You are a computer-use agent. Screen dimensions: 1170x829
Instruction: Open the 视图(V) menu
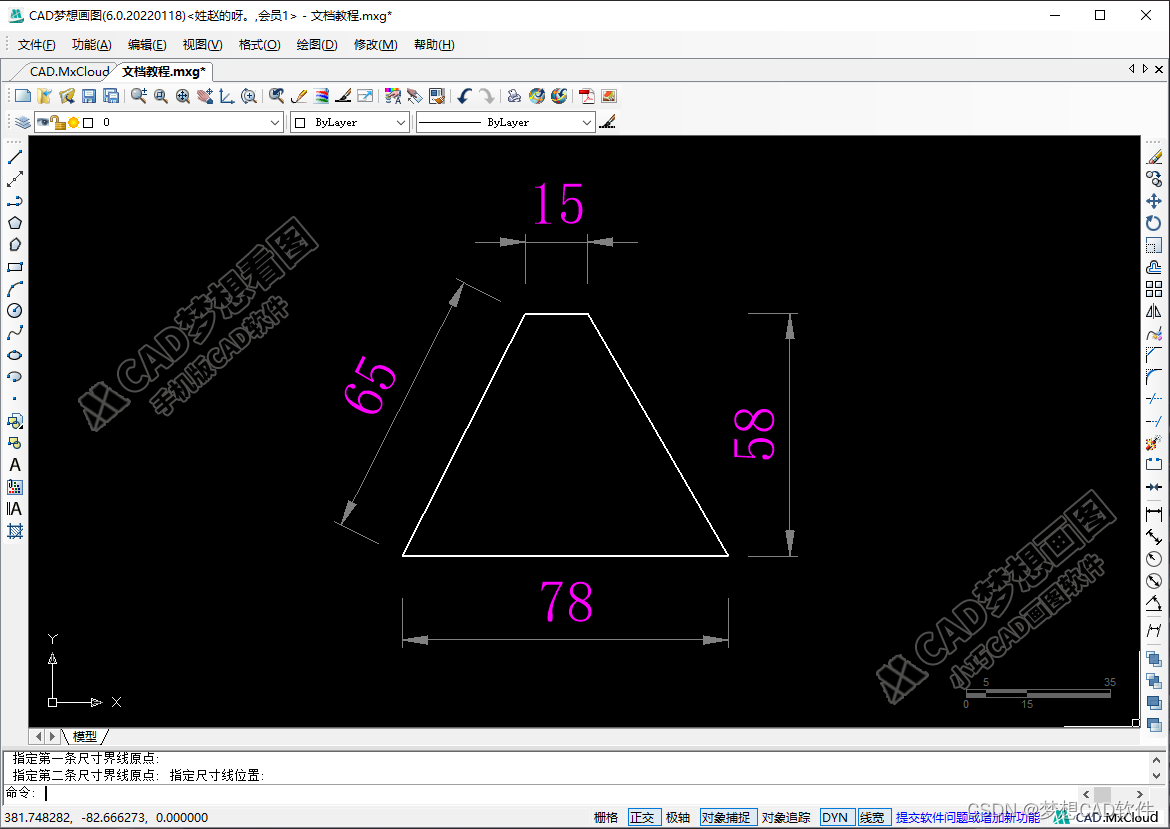(202, 45)
